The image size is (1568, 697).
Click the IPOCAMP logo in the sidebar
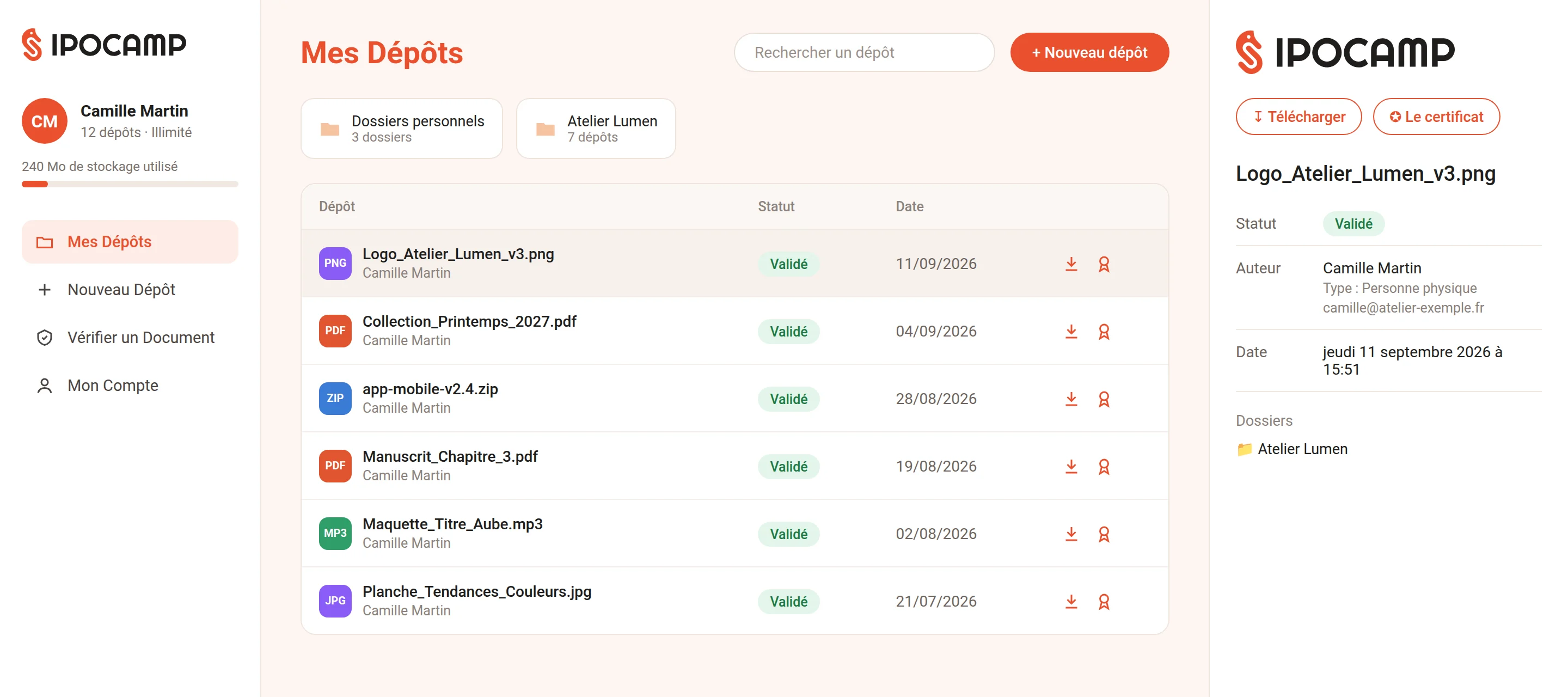(x=104, y=45)
